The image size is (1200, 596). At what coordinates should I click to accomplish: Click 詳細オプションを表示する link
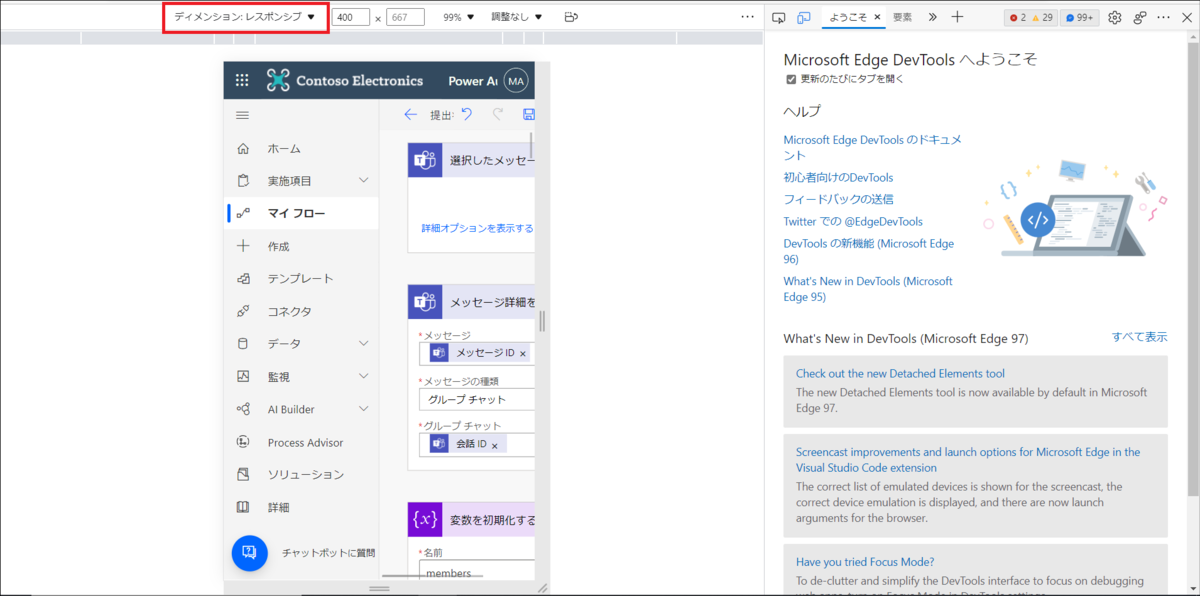click(477, 228)
